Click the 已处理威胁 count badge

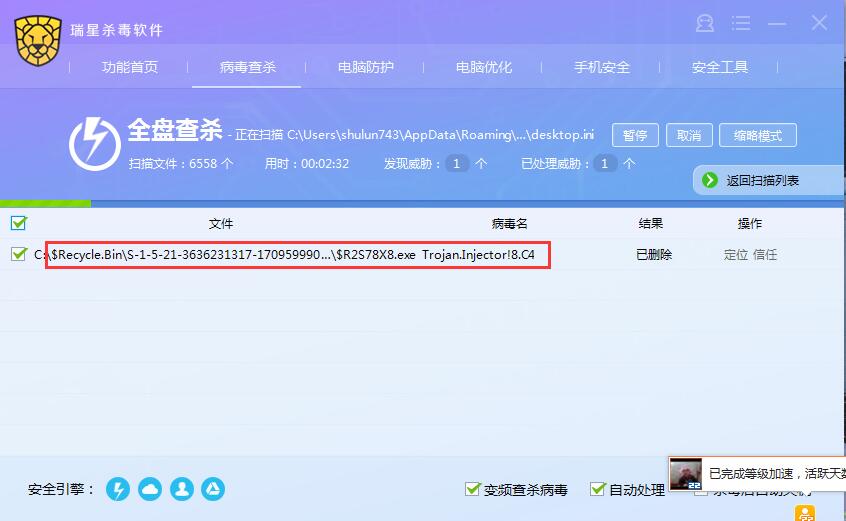click(x=604, y=163)
